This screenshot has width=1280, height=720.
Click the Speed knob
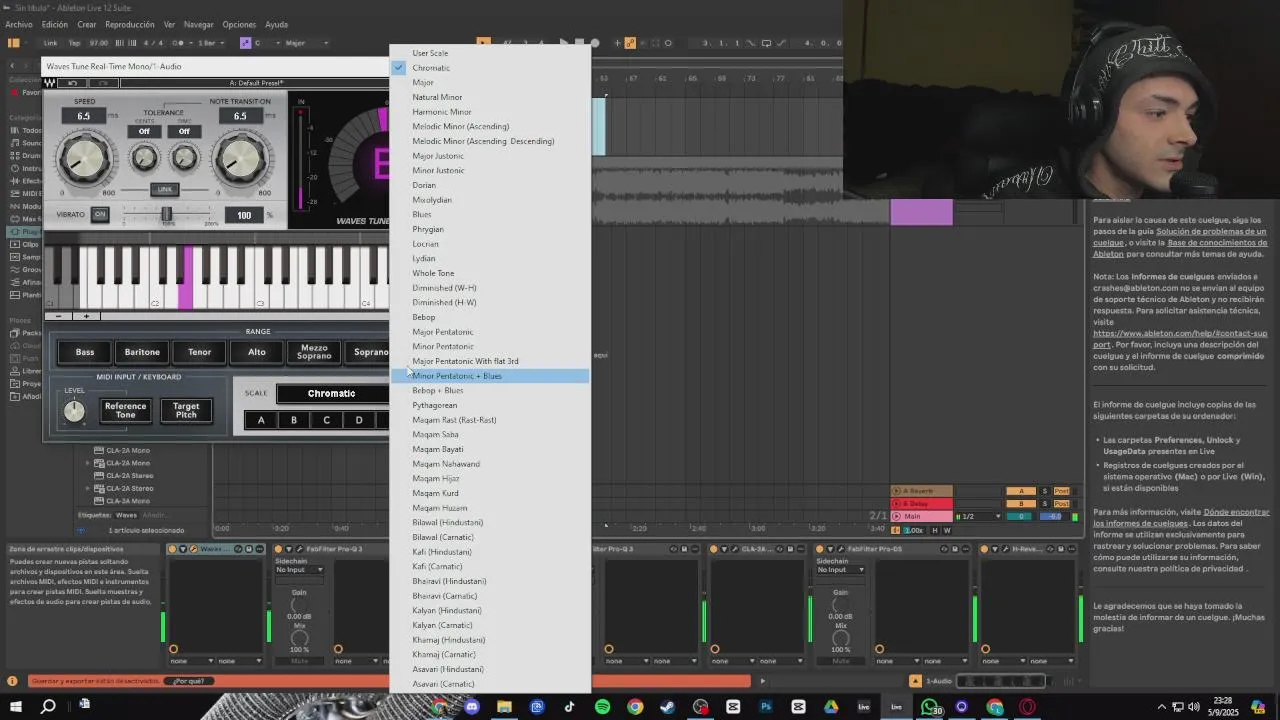(x=84, y=160)
